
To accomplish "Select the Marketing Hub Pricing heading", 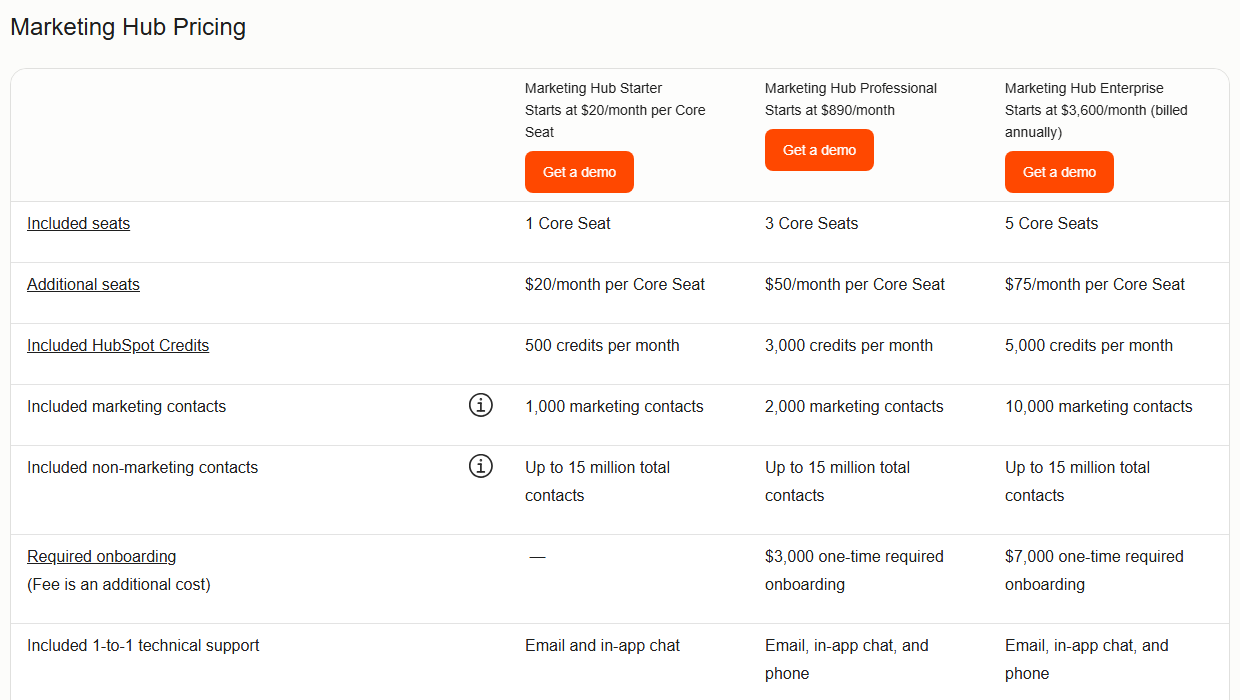I will coord(128,27).
